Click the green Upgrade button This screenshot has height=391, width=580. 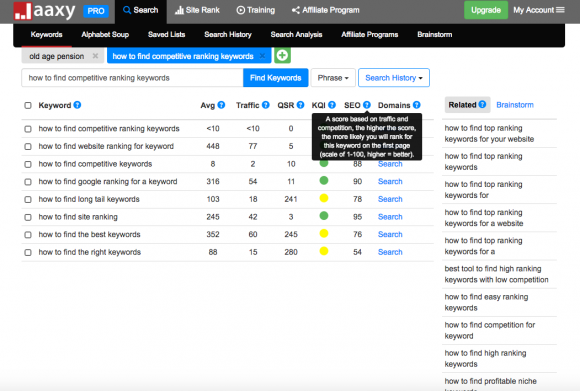click(x=486, y=10)
